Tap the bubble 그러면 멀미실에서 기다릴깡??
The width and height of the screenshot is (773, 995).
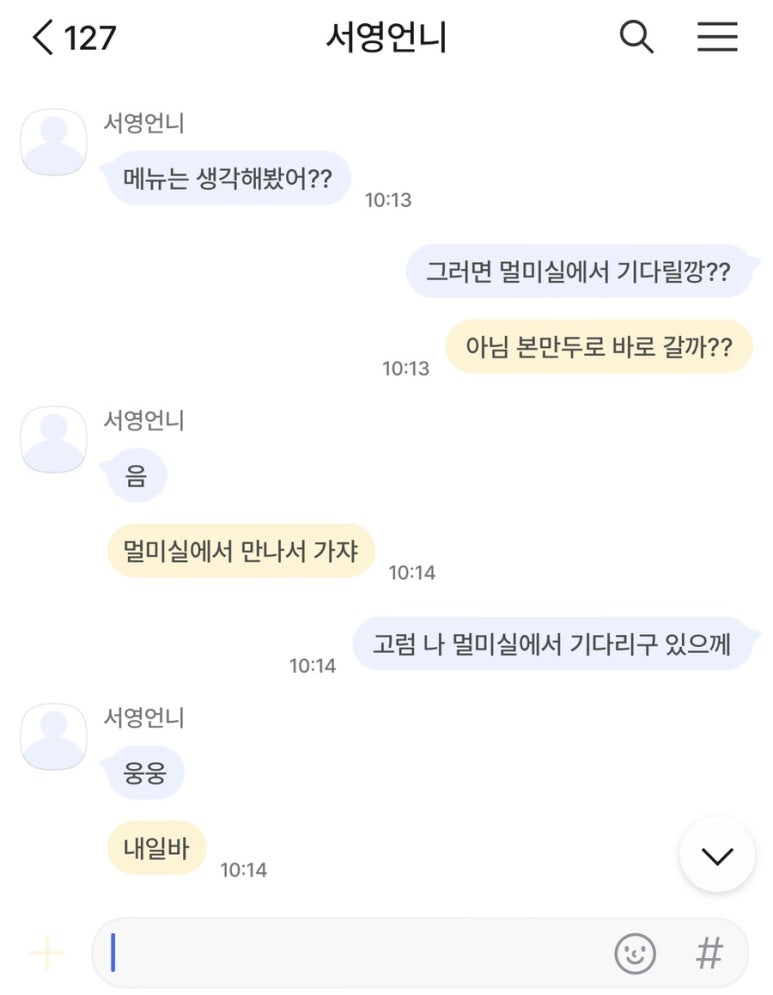[x=580, y=272]
